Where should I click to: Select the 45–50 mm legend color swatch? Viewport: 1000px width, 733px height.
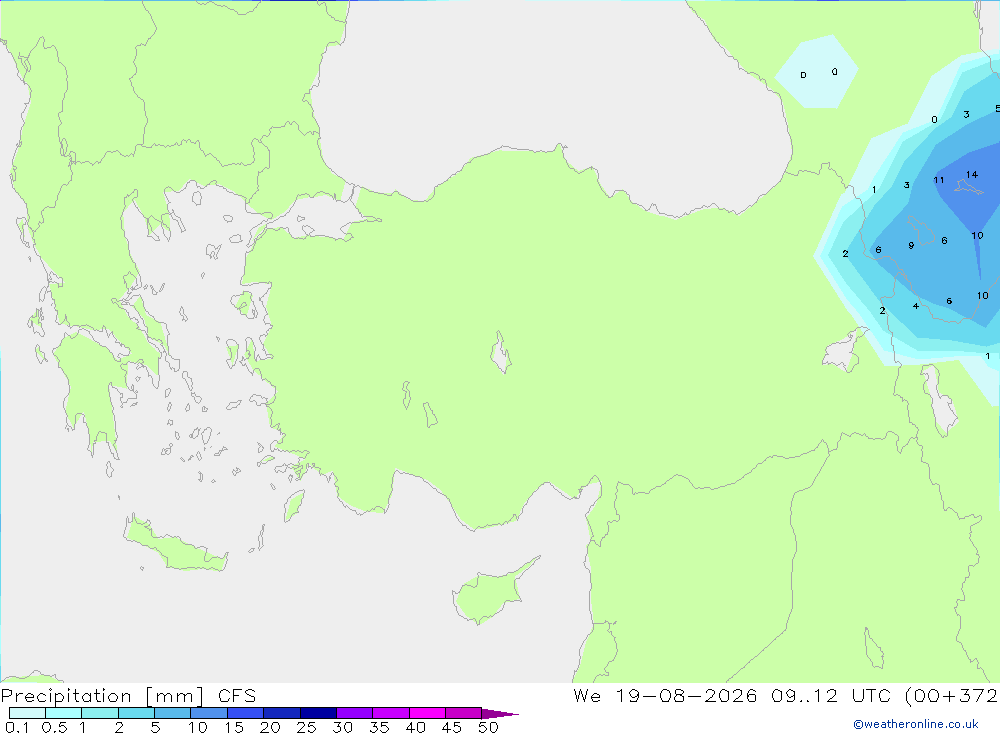click(x=464, y=713)
